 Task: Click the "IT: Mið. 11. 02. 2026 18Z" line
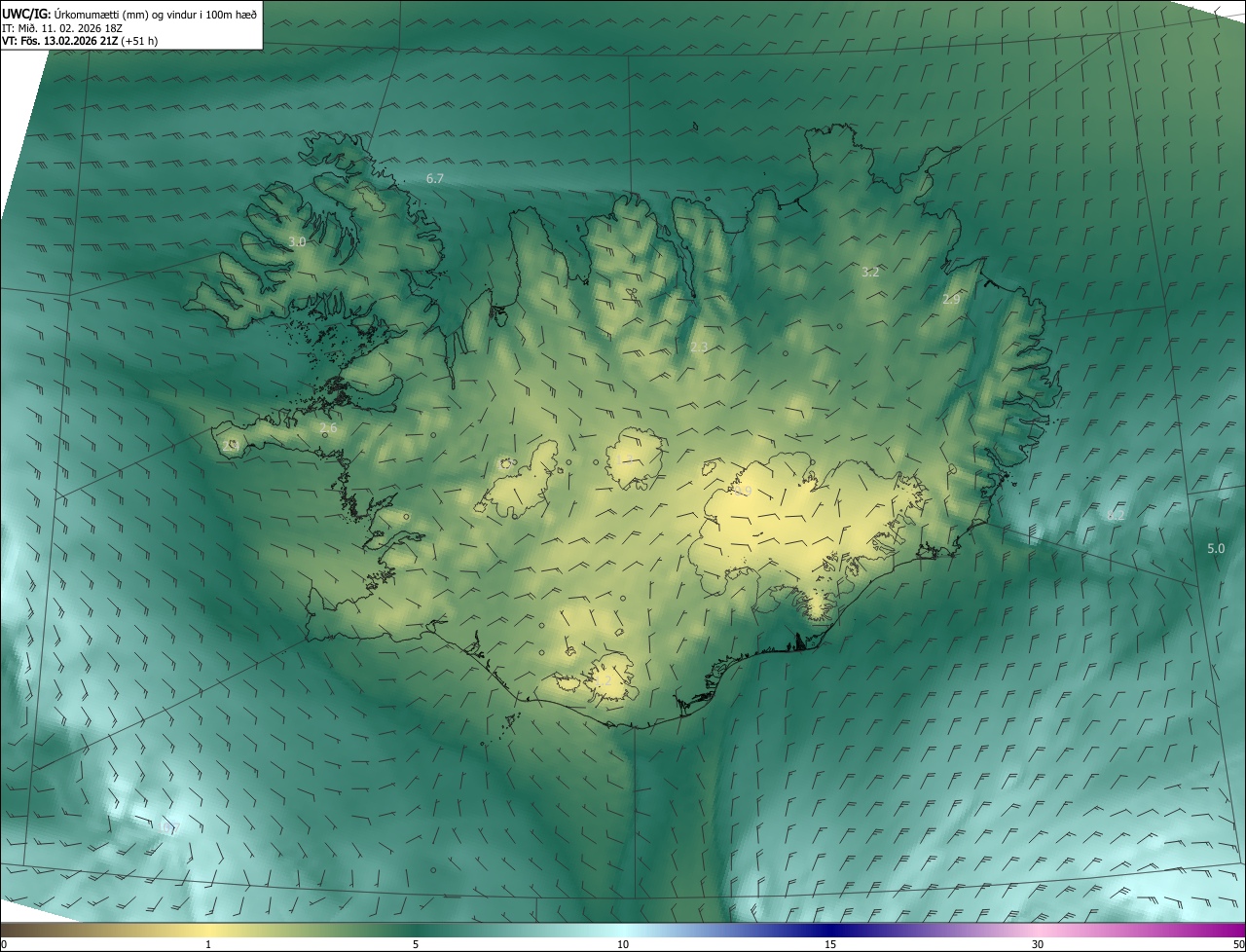pyautogui.click(x=62, y=27)
